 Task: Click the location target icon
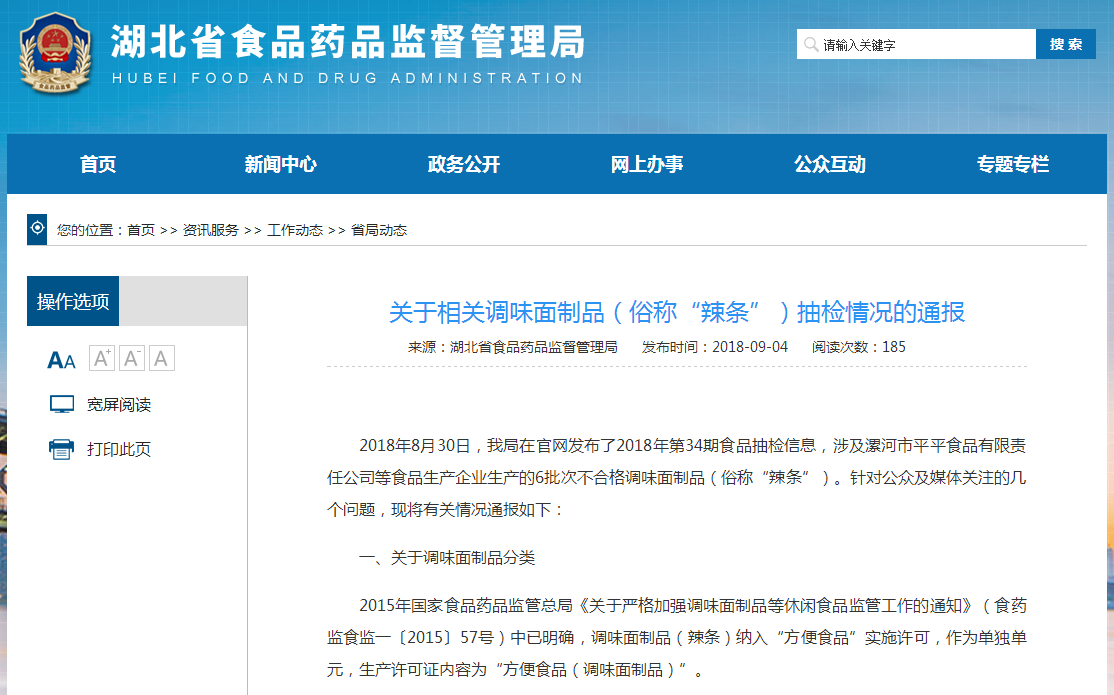(x=37, y=229)
